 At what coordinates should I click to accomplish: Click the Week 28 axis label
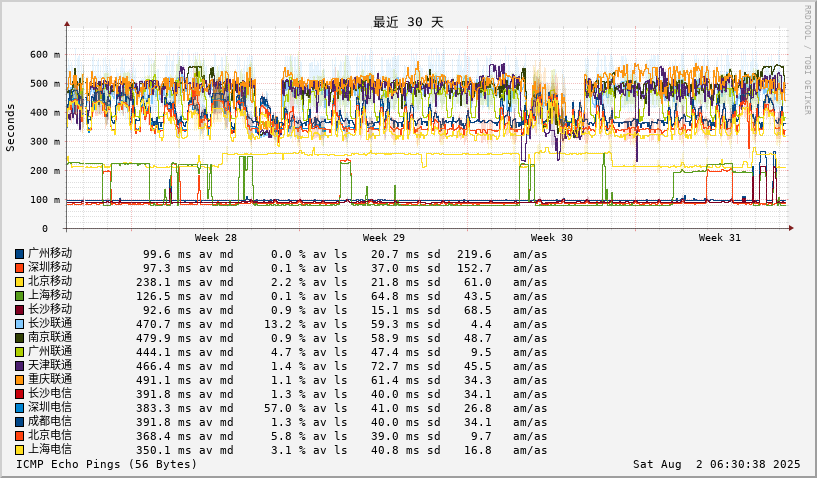click(x=216, y=238)
